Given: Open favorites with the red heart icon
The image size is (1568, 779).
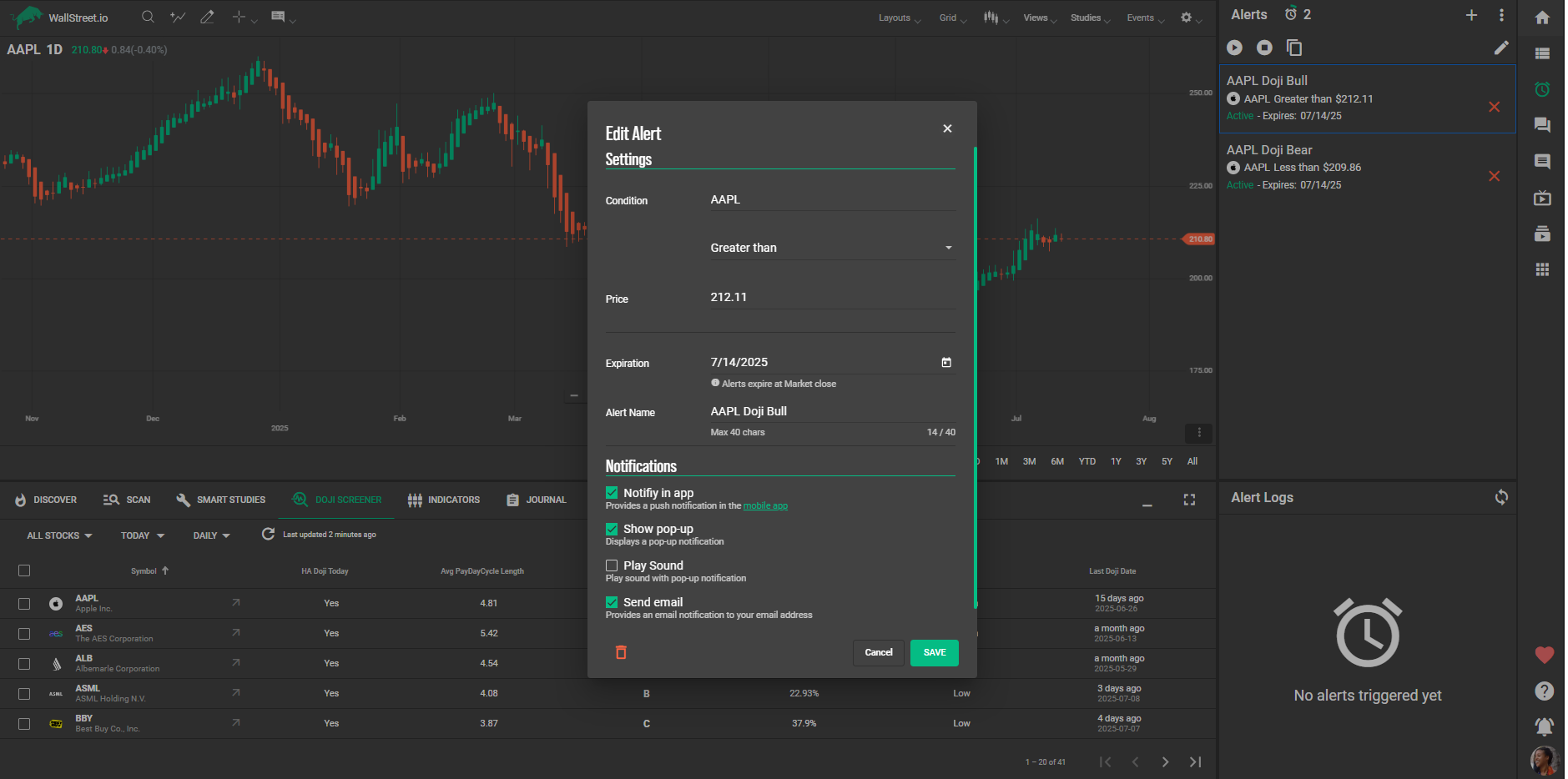Looking at the screenshot, I should pyautogui.click(x=1544, y=655).
